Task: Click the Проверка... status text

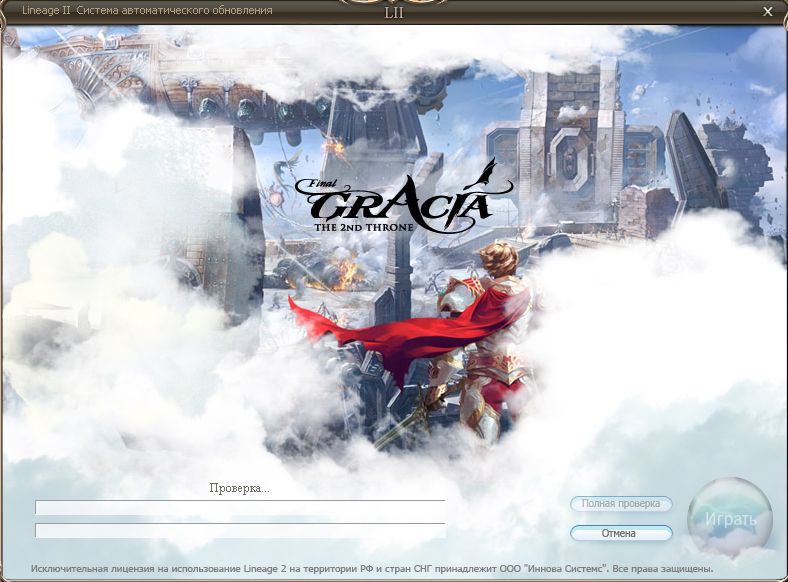Action: 239,488
